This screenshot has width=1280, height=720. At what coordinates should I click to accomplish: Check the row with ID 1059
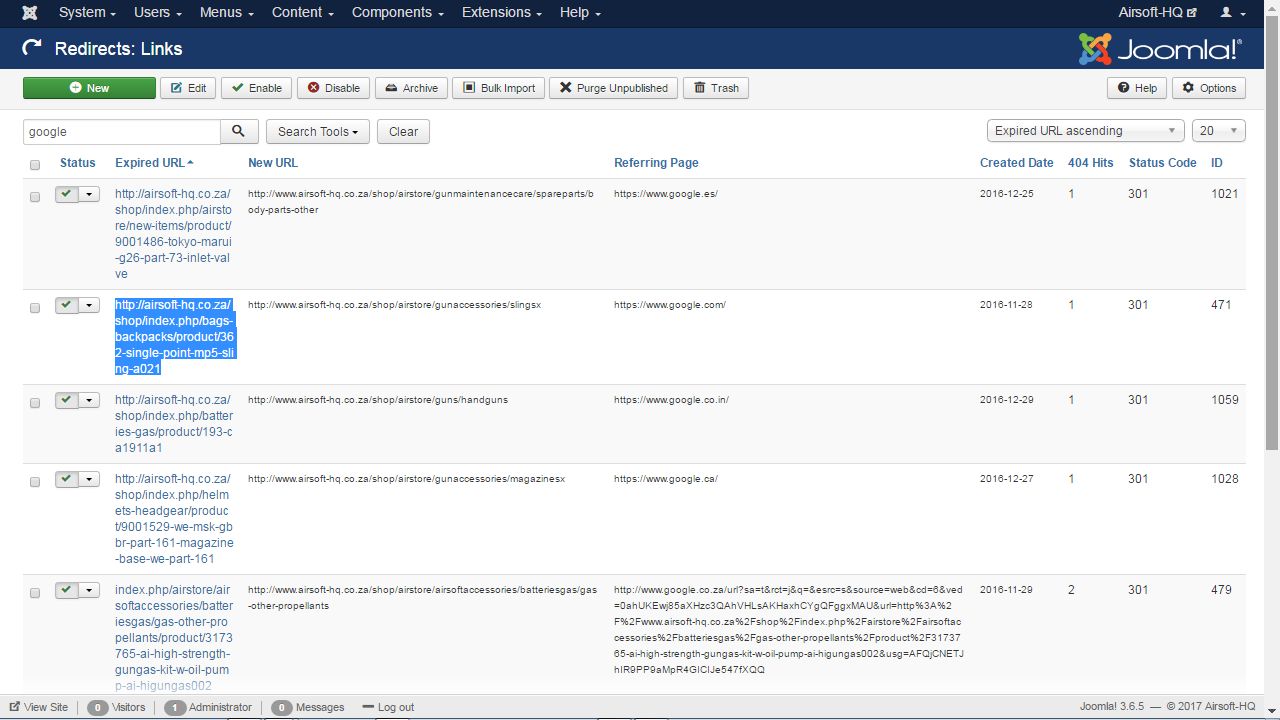[x=35, y=403]
